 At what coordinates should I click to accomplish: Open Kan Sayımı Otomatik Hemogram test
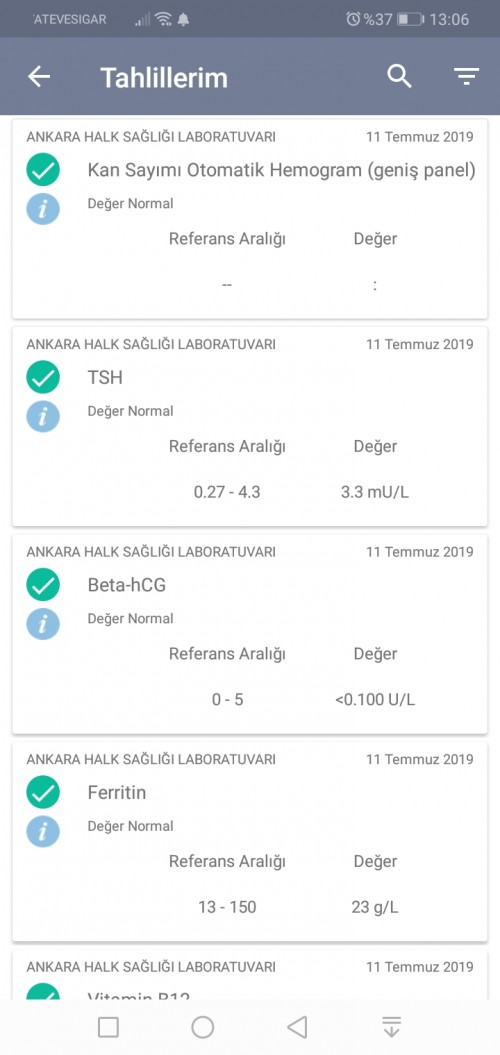pyautogui.click(x=281, y=170)
